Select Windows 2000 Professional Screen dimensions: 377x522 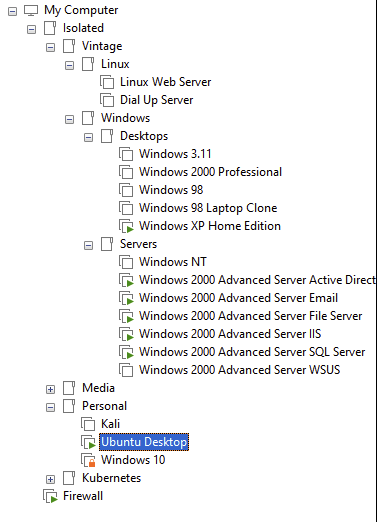coord(210,172)
